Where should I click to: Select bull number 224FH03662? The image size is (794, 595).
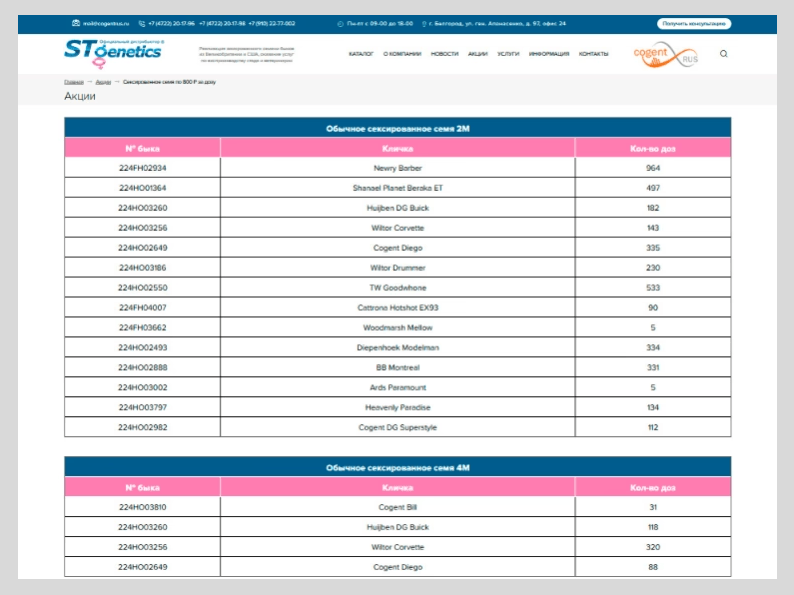coord(143,328)
